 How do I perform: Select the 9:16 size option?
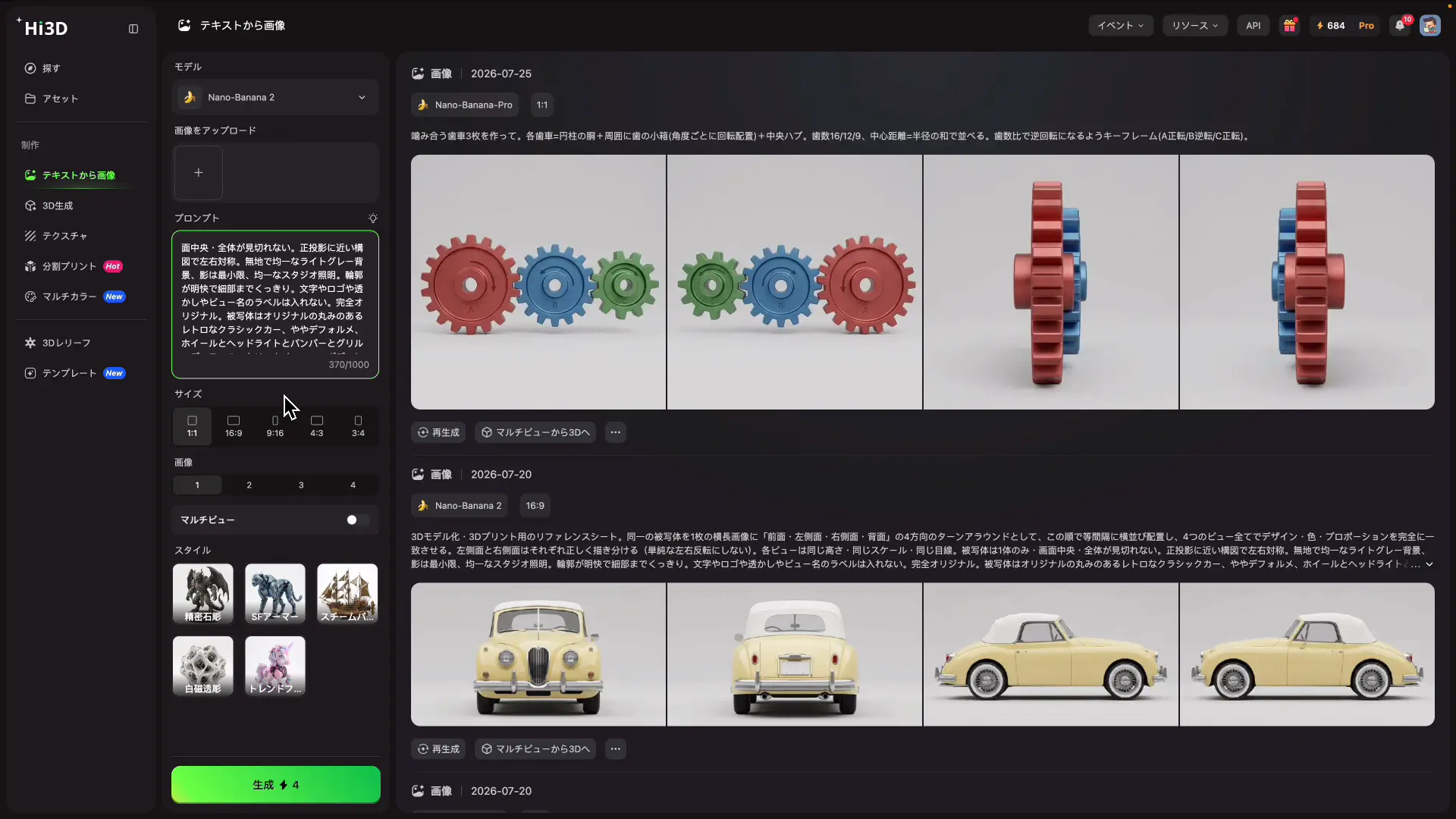(275, 426)
